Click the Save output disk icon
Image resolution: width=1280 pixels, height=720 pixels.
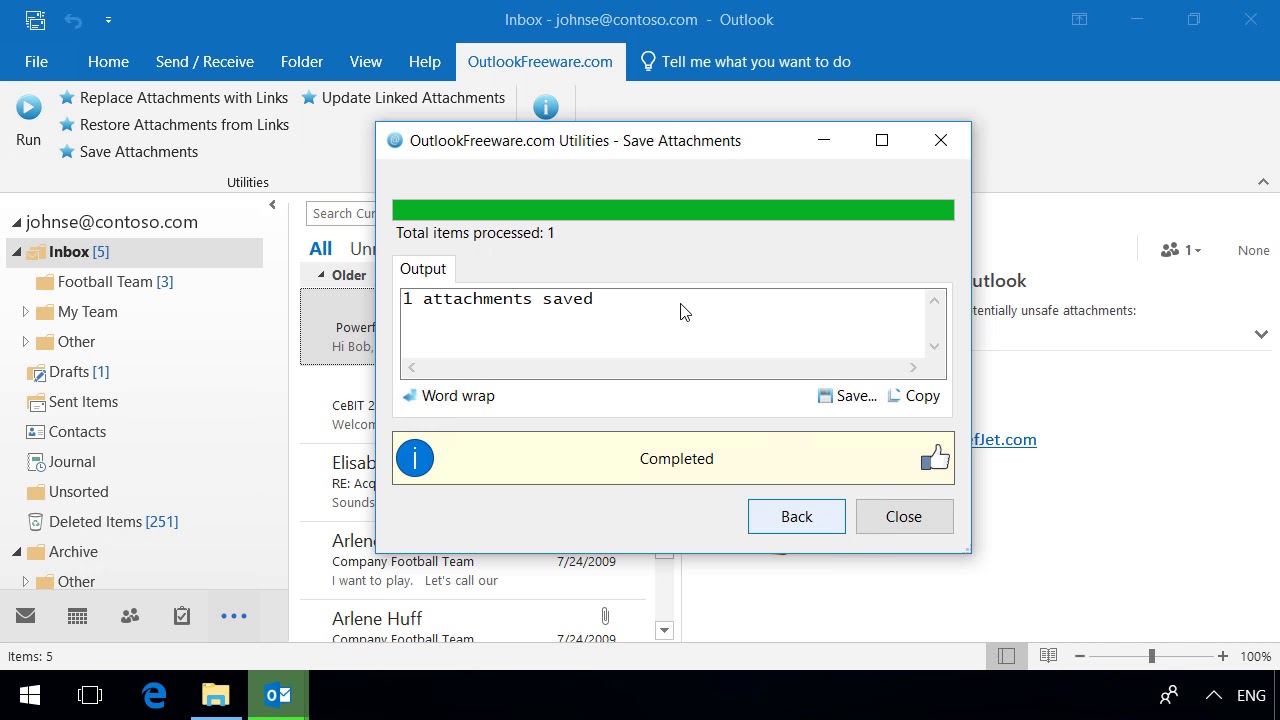(x=825, y=396)
